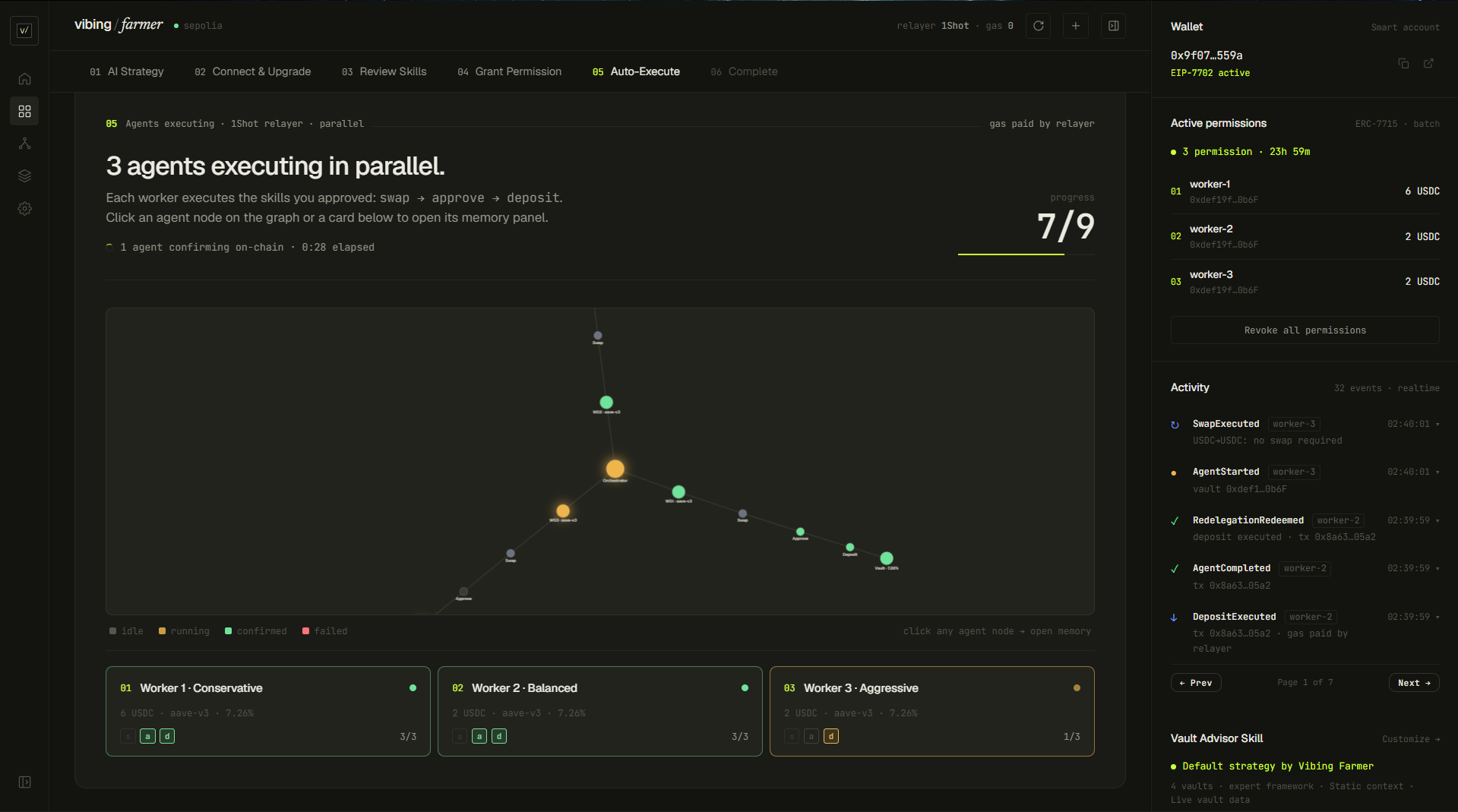The image size is (1458, 812).
Task: Click the 7/9 progress bar
Action: pos(1026,254)
